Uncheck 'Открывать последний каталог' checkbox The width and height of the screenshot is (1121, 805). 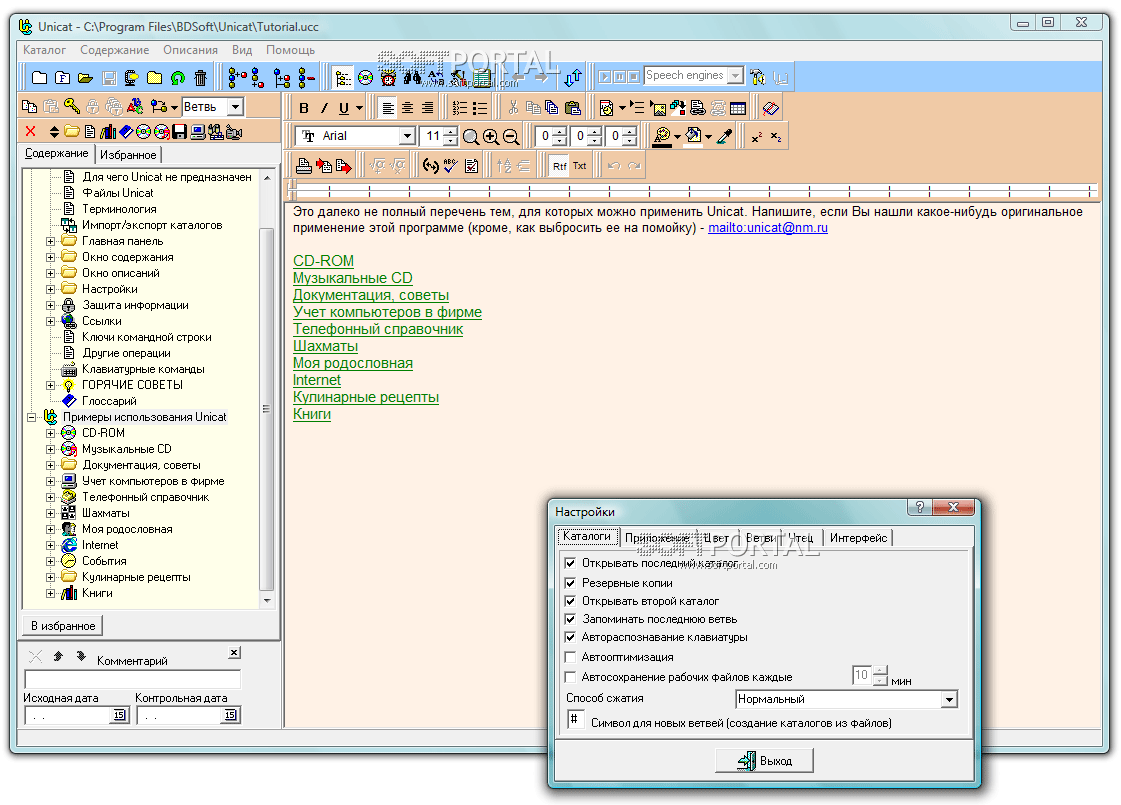click(x=570, y=563)
